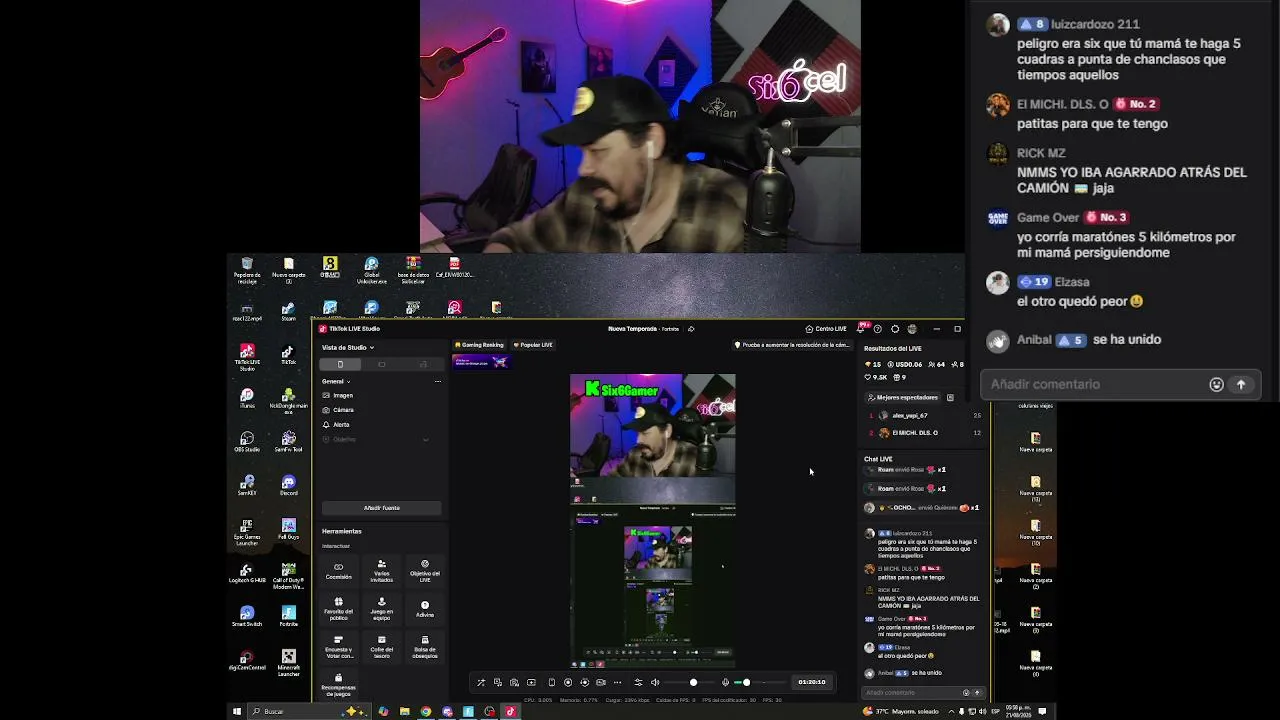Open the Varios invitados tool
This screenshot has width=1280, height=720.
[x=381, y=570]
